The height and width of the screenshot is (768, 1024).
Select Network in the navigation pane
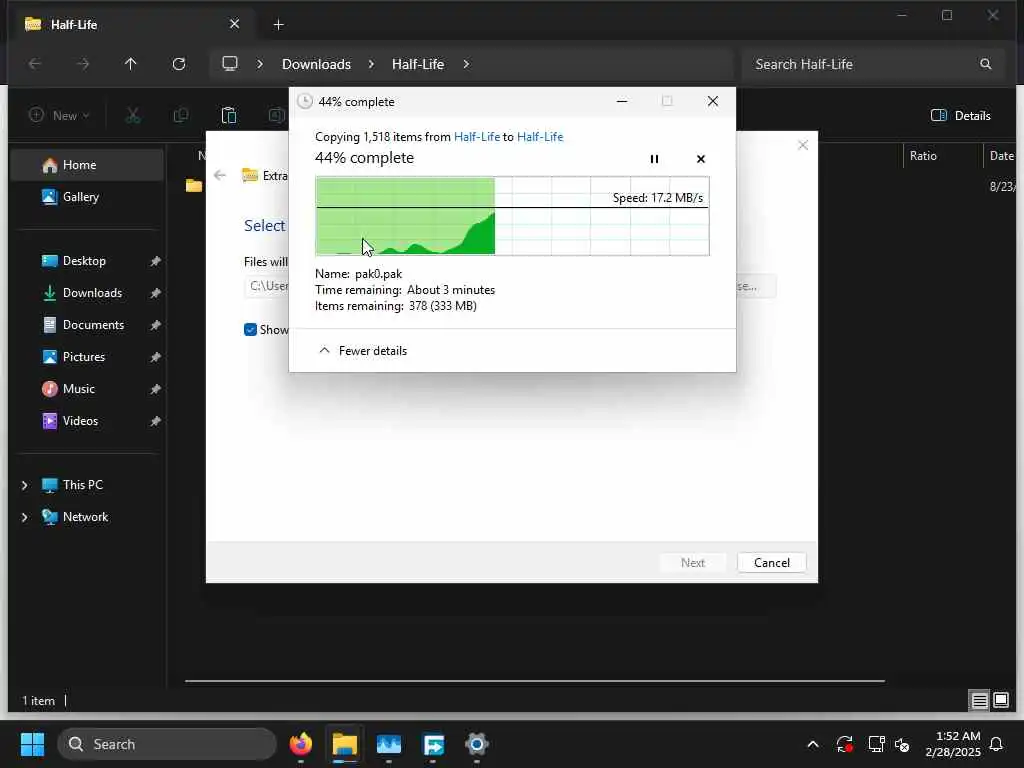pyautogui.click(x=85, y=517)
